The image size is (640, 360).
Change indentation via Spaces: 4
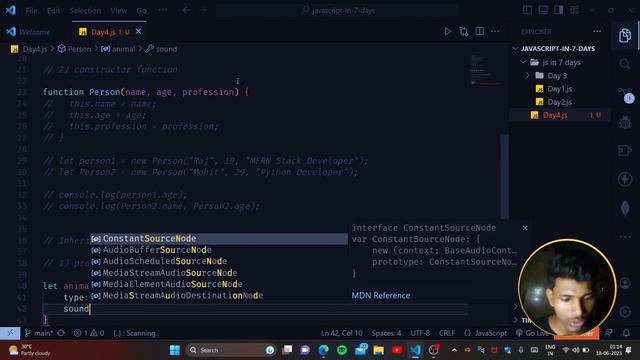[x=386, y=333]
